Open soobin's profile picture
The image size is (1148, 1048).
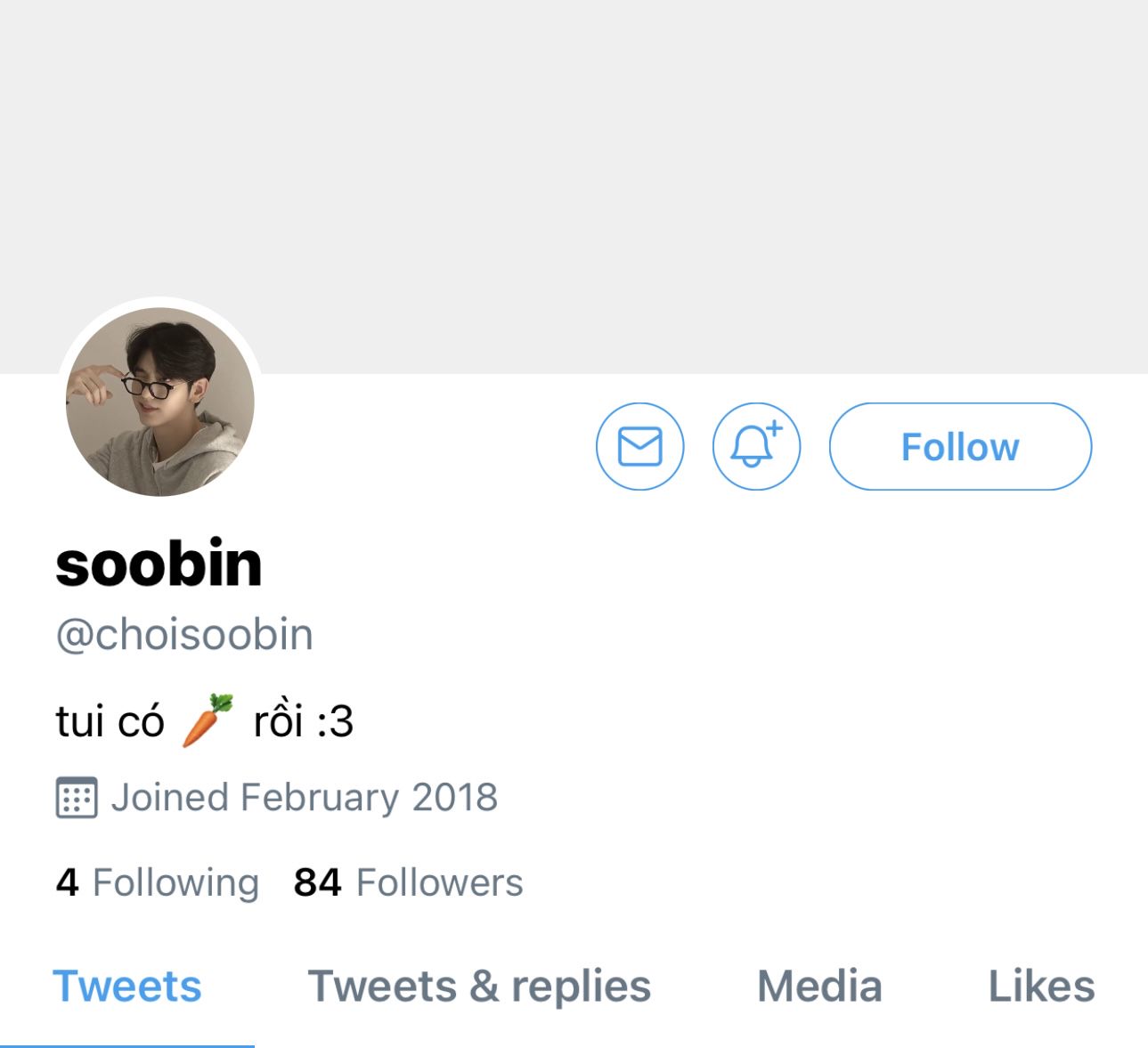pos(160,402)
